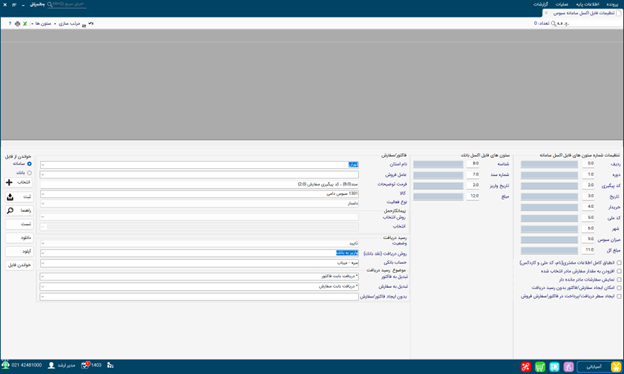Image resolution: width=624 pixels, height=374 pixels.
Task: Select the بانک radio button
Action: (29, 173)
